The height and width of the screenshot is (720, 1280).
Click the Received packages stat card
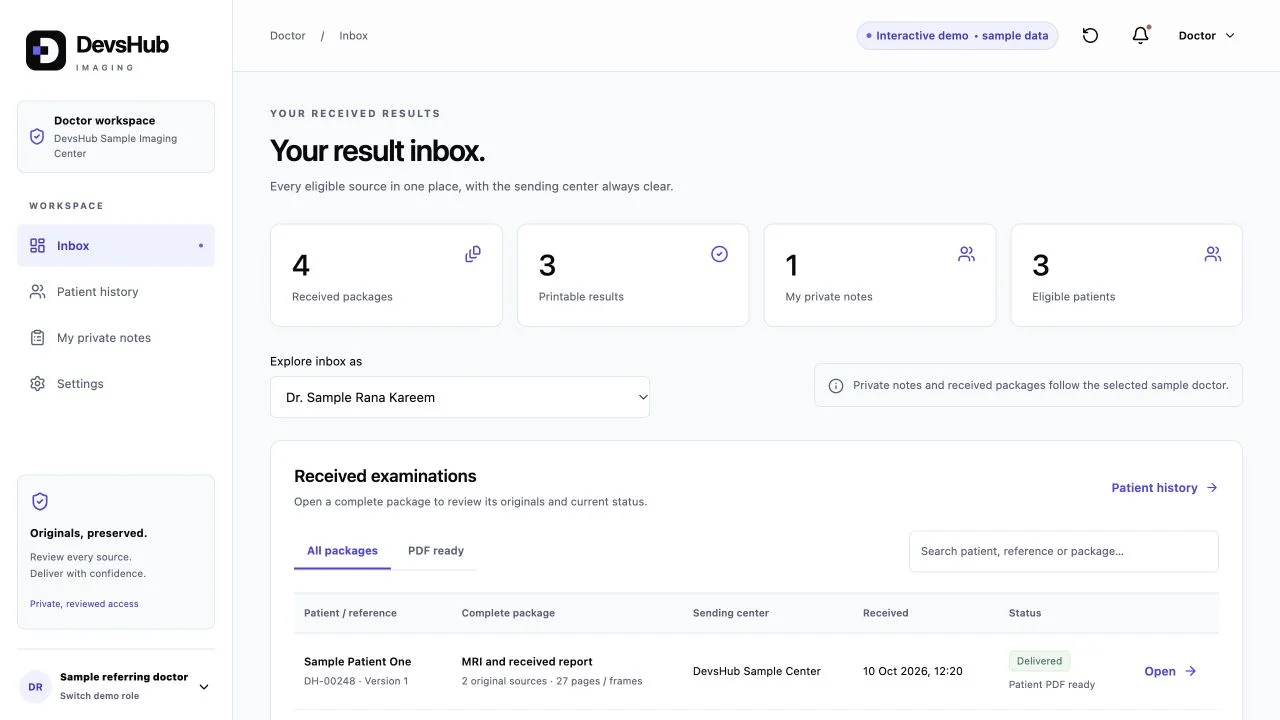tap(386, 275)
